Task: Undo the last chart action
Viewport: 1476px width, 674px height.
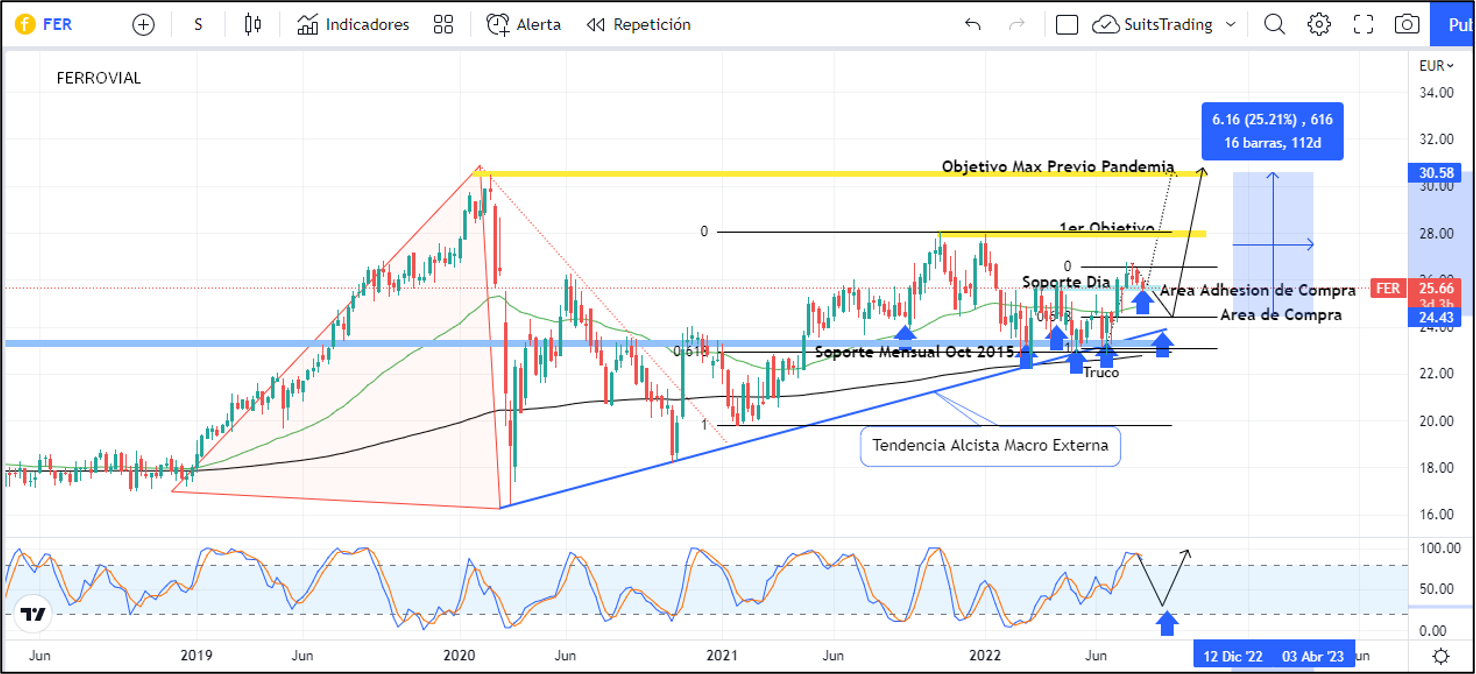Action: 972,25
